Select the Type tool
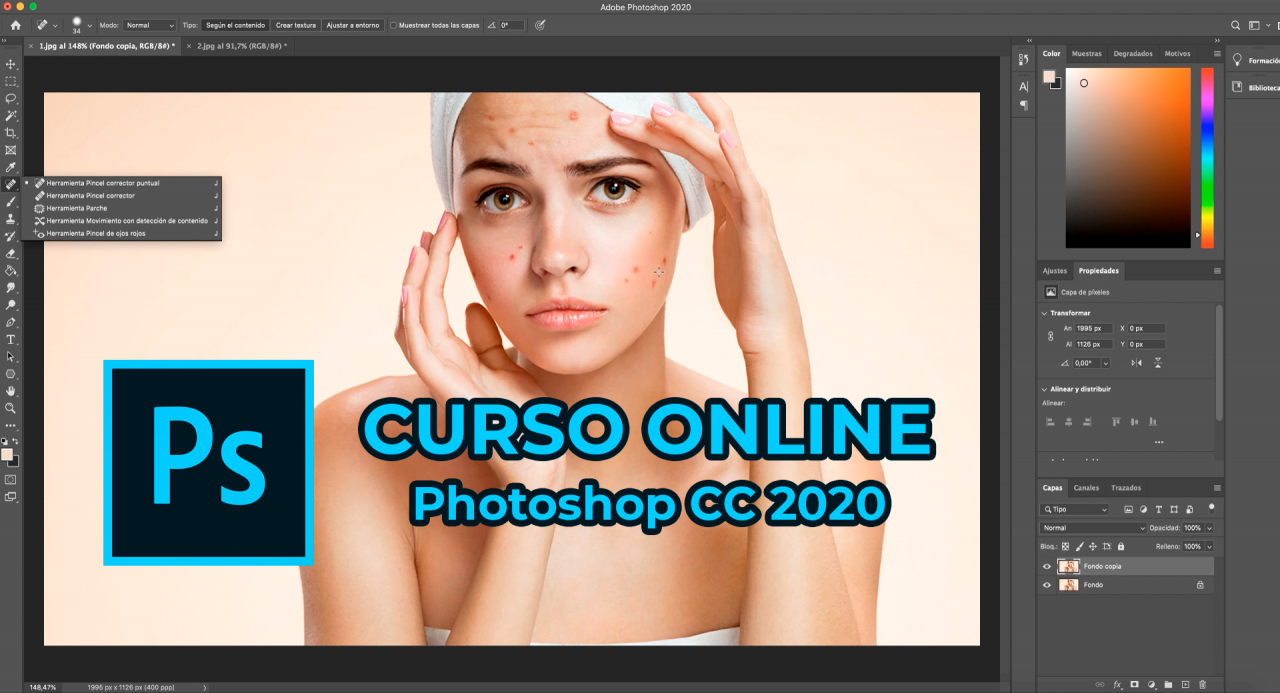 coord(11,339)
